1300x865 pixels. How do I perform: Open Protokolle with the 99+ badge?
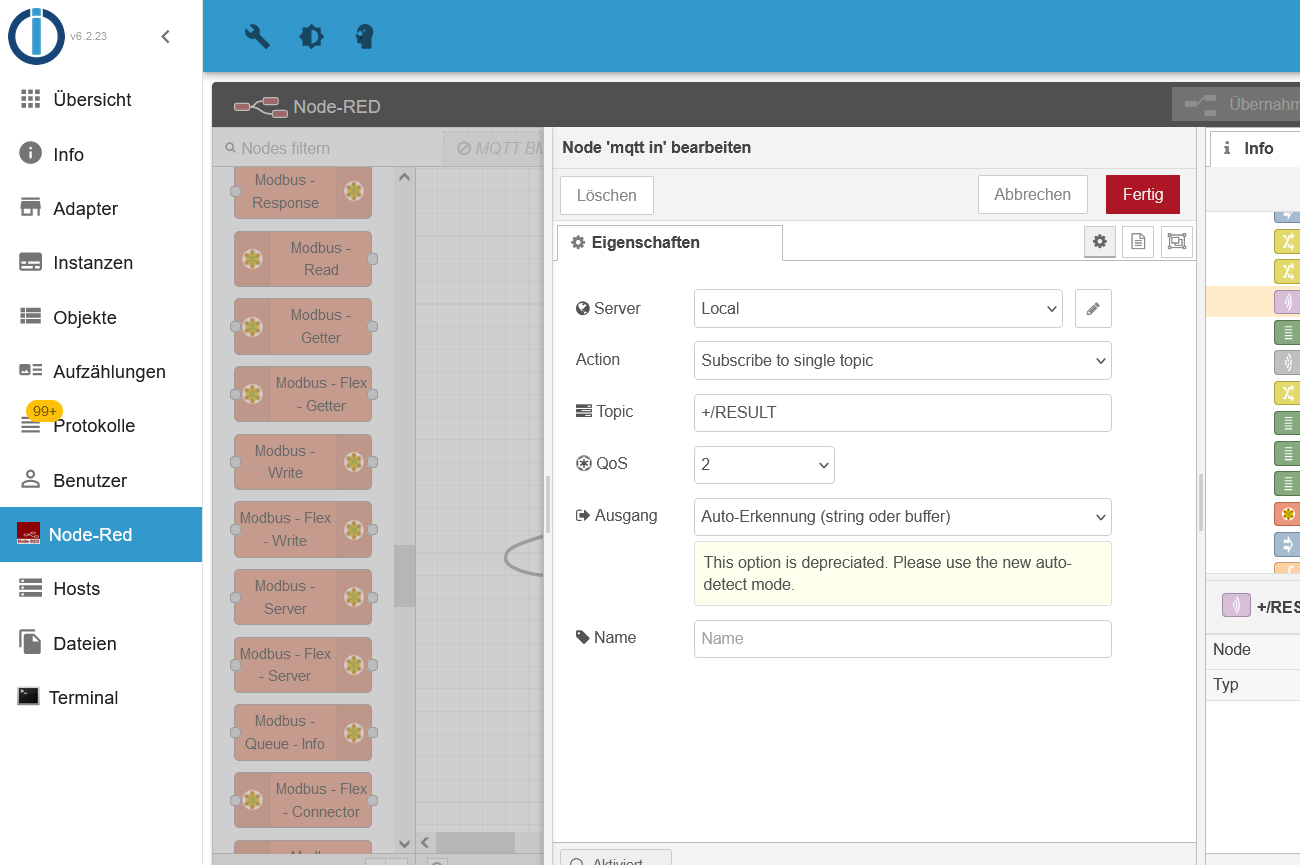(101, 426)
